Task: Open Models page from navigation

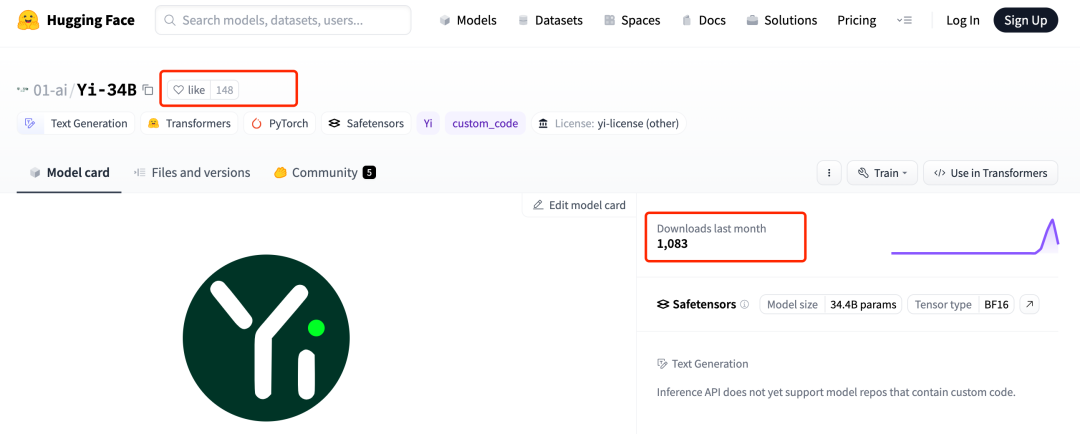Action: point(467,20)
